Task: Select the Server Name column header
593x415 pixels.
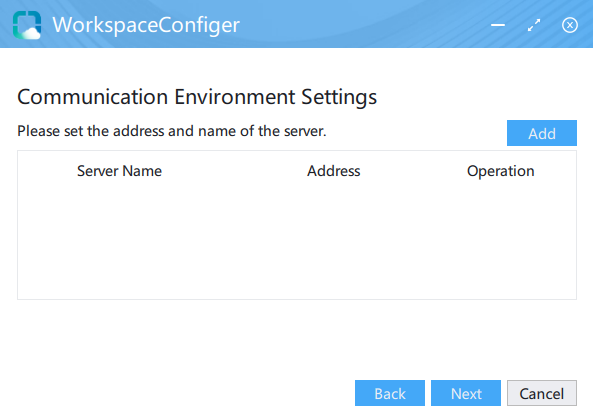Action: tap(120, 171)
